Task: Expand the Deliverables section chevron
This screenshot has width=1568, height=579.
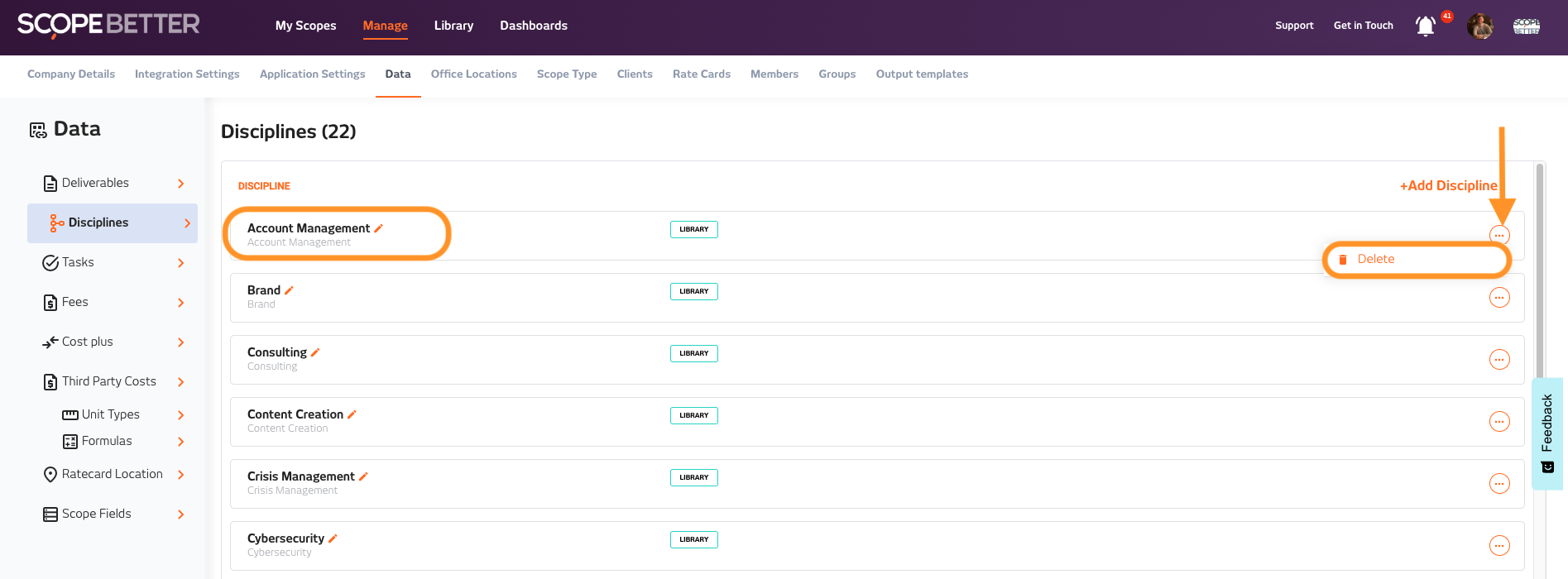Action: coord(181,184)
